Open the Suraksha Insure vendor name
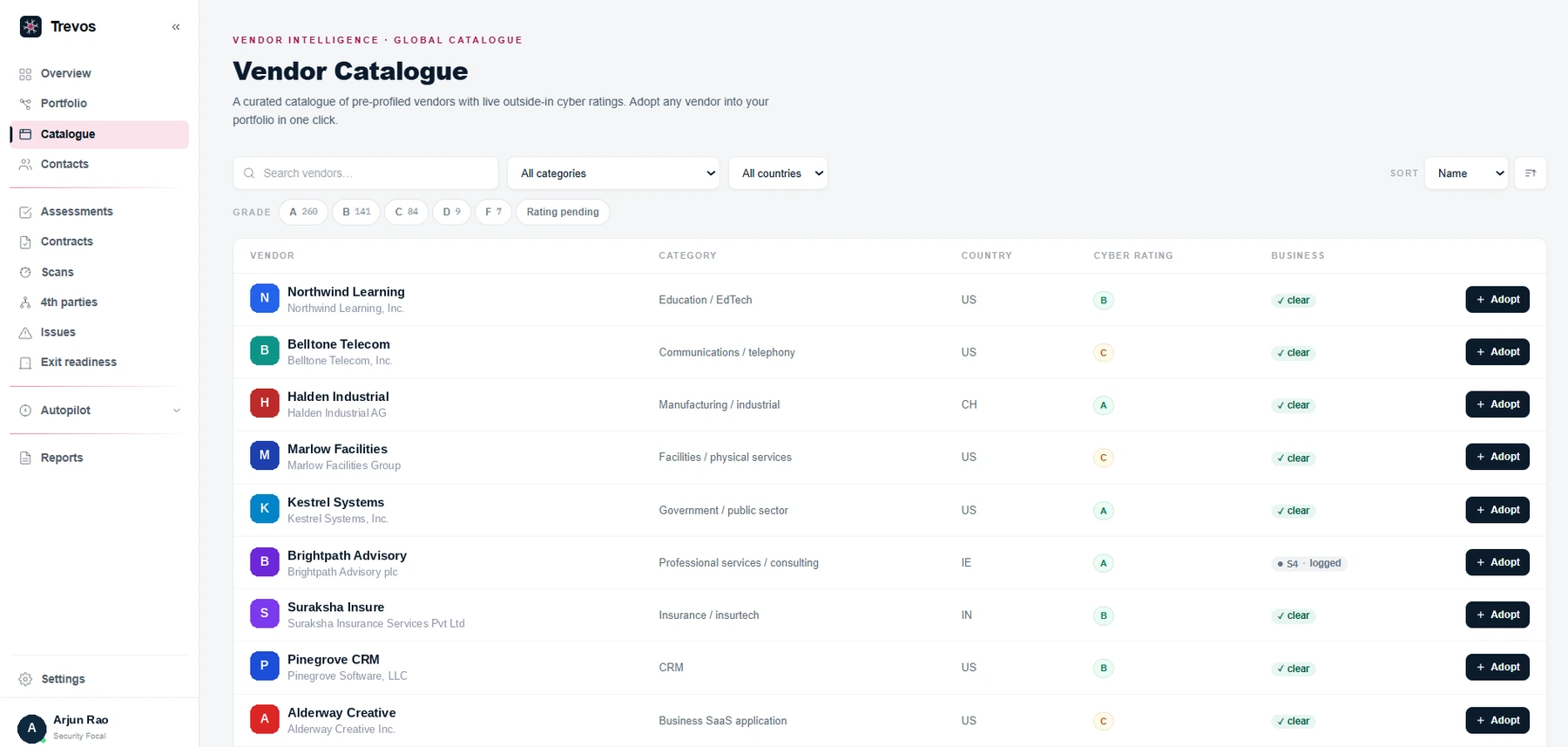1568x747 pixels. (x=335, y=608)
